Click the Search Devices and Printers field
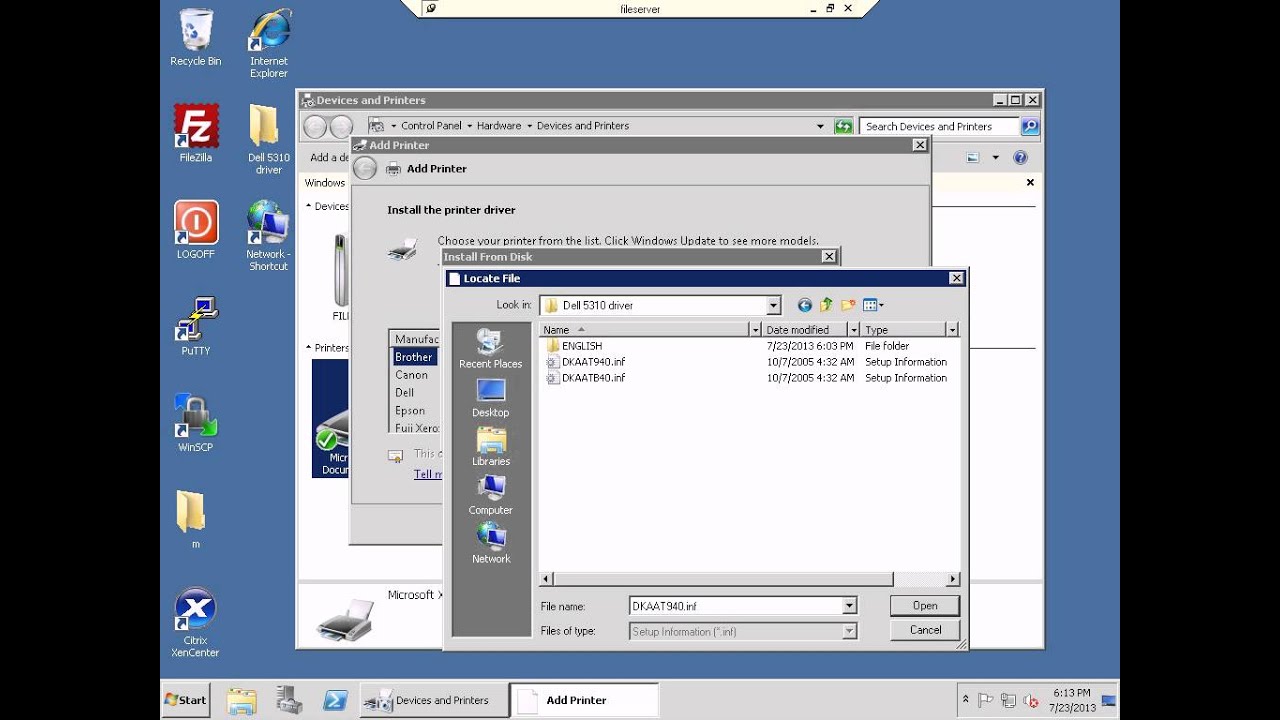 pyautogui.click(x=939, y=127)
